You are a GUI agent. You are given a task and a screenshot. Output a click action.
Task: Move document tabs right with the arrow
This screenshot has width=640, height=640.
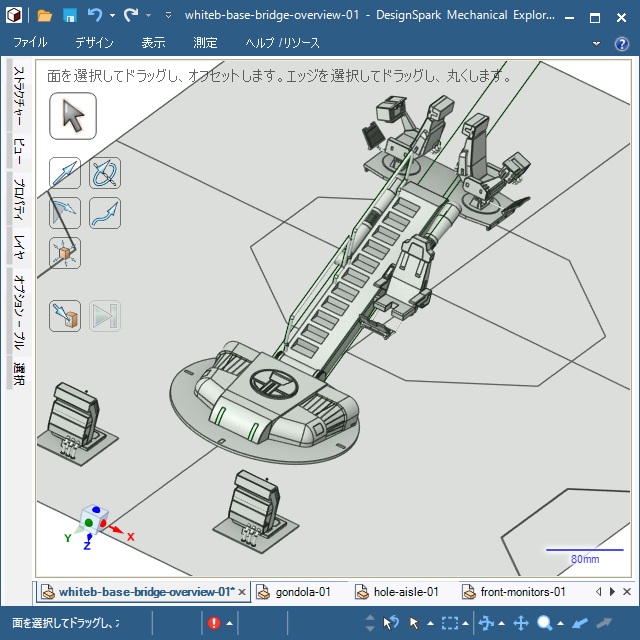click(612, 591)
